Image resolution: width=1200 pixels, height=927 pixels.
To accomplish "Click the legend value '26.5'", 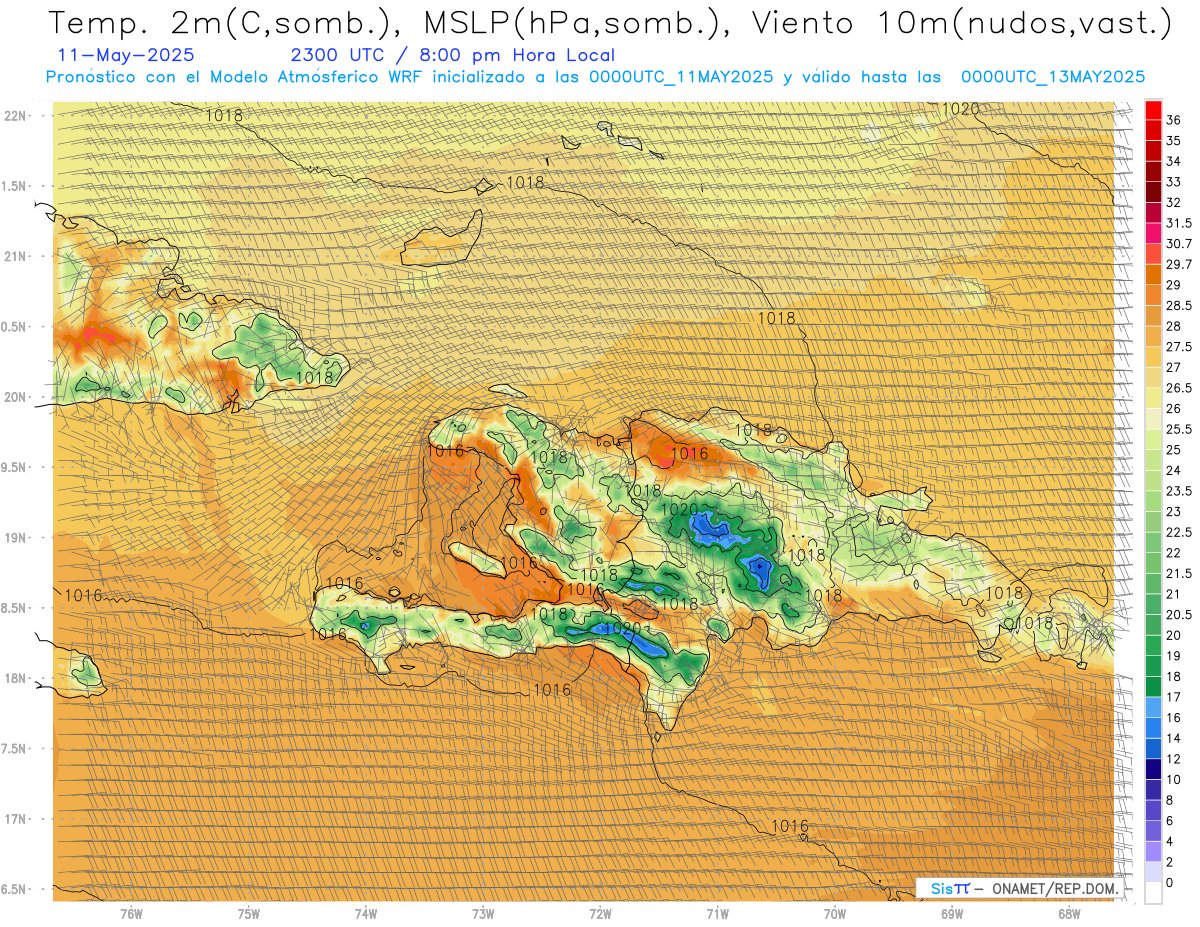I will coord(1179,388).
